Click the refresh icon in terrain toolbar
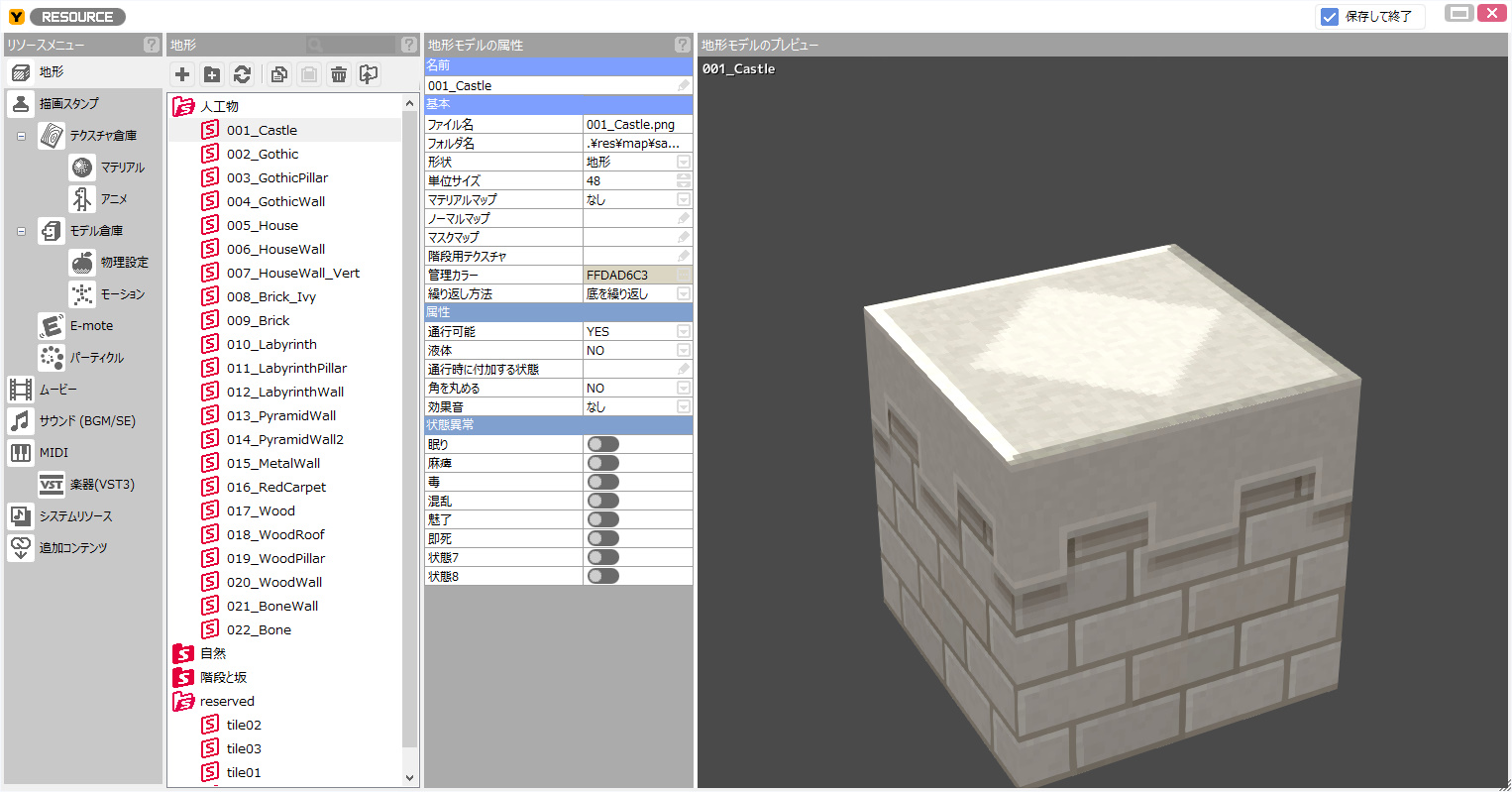The image size is (1512, 792). coord(242,74)
